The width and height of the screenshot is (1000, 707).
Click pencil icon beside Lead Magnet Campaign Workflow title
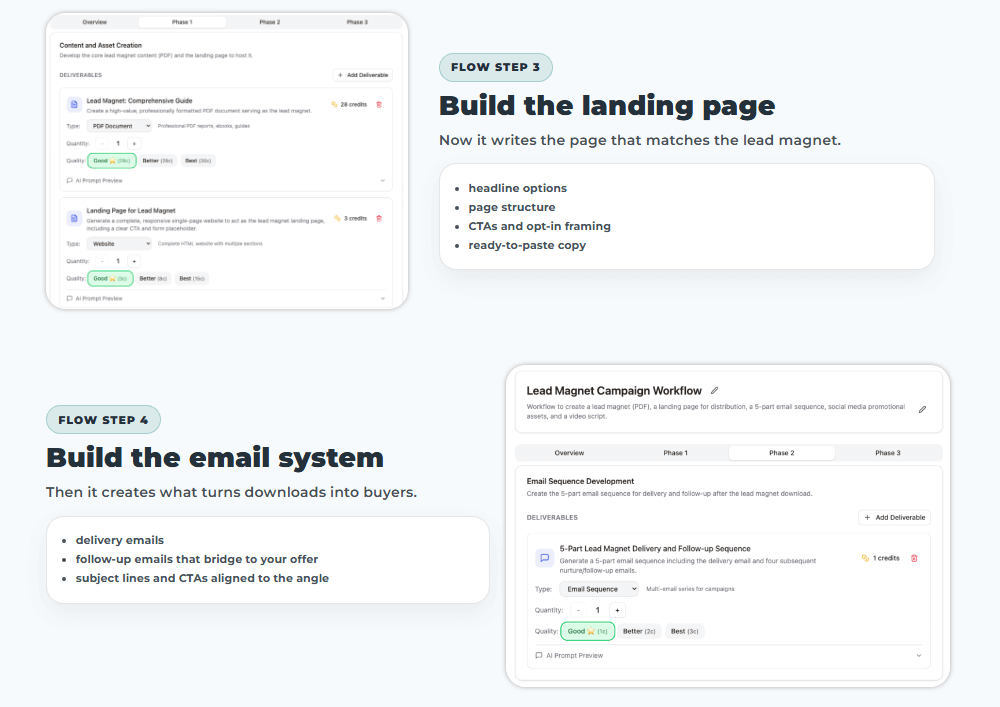tap(714, 391)
